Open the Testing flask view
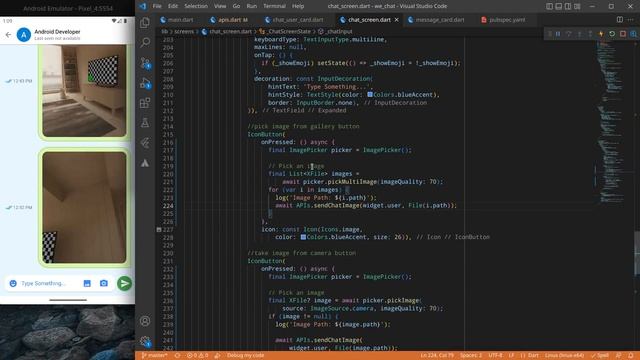Image resolution: width=640 pixels, height=360 pixels. tap(145, 122)
